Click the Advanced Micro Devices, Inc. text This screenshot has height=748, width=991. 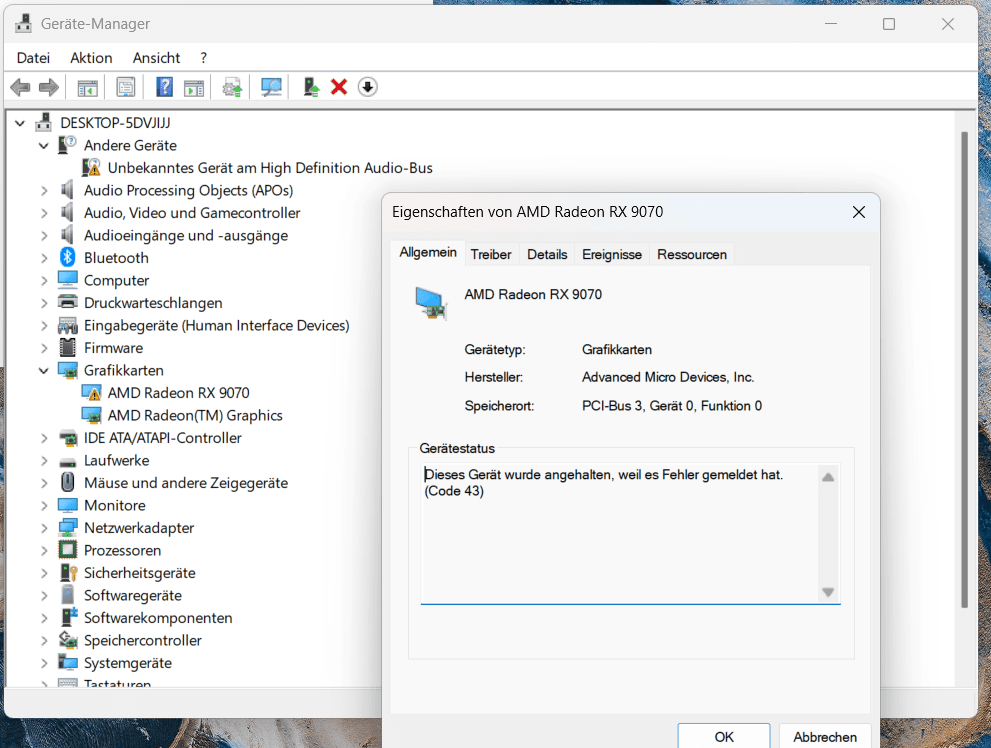click(668, 377)
